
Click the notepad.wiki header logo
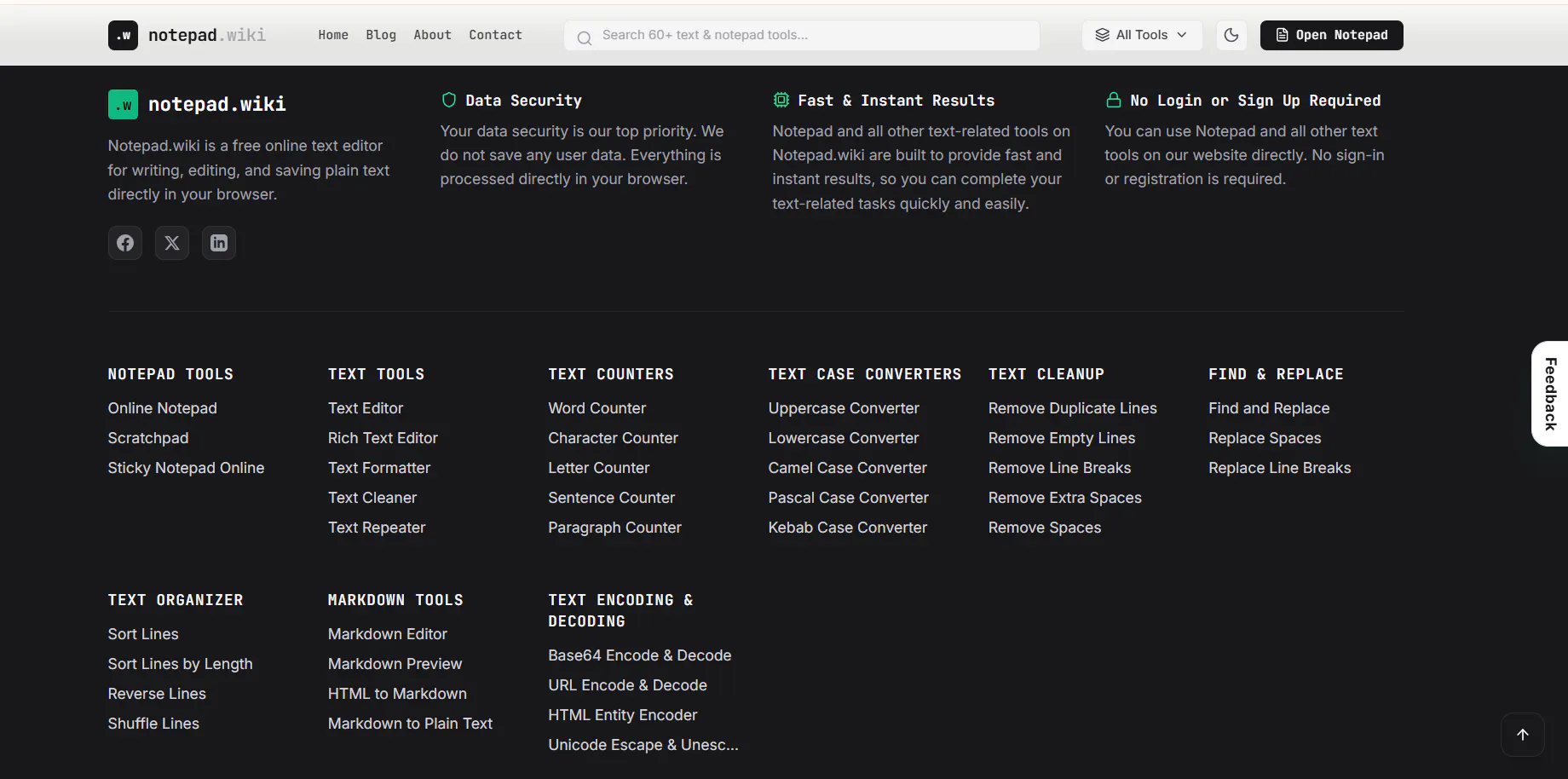187,35
